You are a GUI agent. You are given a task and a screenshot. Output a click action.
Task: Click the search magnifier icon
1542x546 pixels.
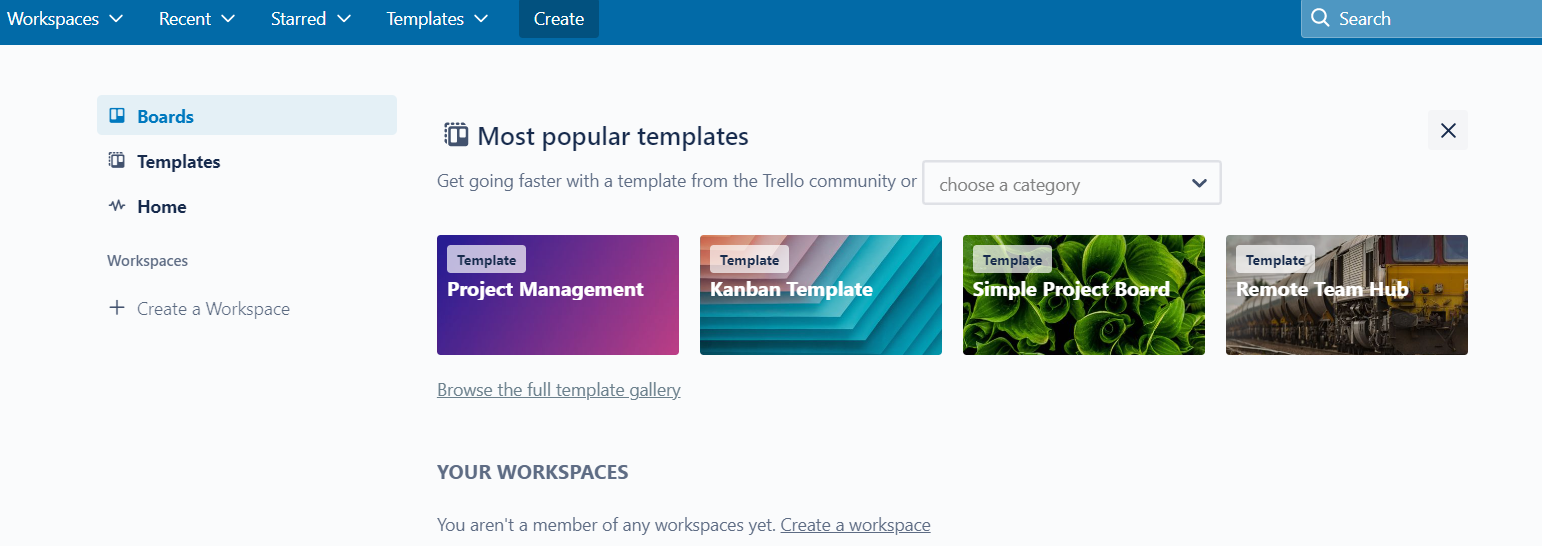[x=1320, y=19]
